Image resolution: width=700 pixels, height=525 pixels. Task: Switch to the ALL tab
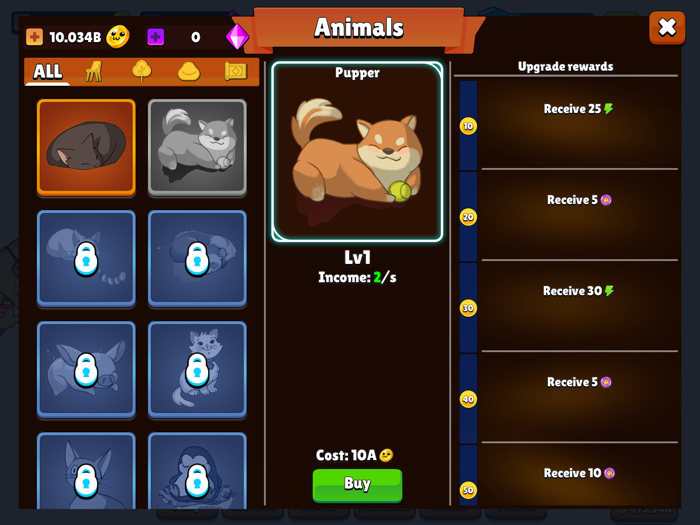tap(48, 71)
